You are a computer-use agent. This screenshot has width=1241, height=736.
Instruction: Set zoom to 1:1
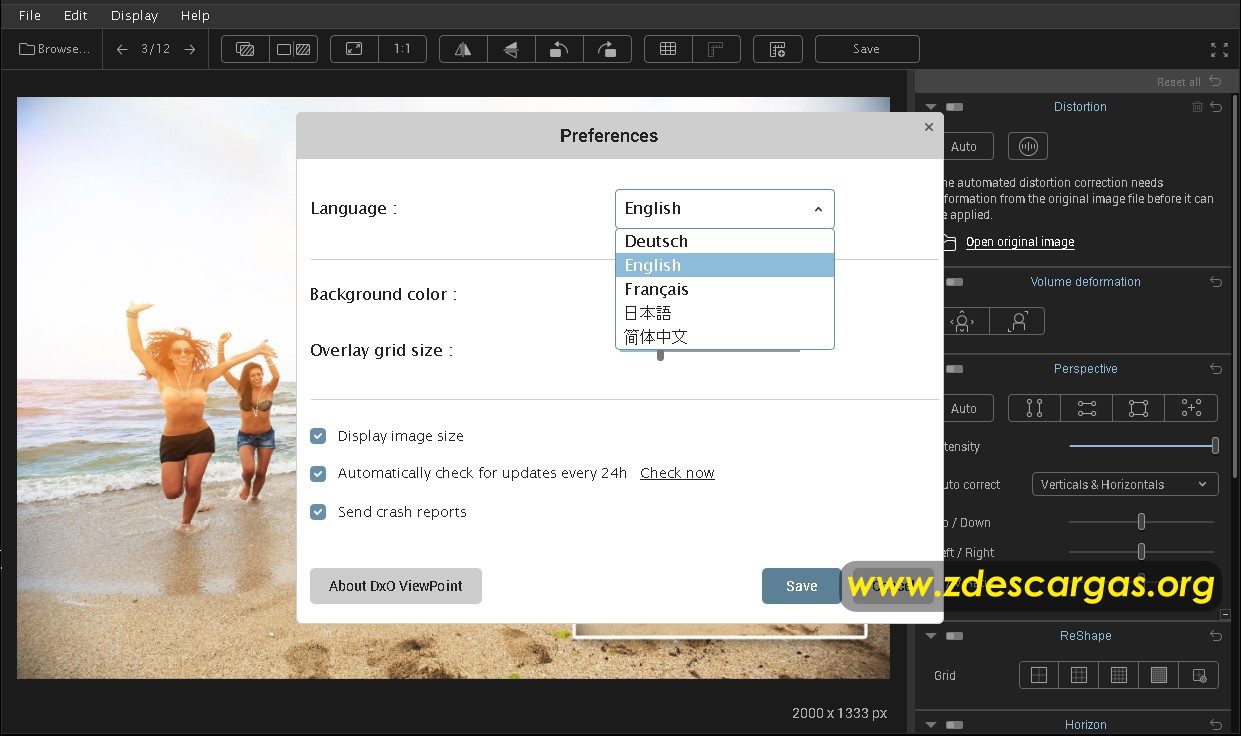pyautogui.click(x=402, y=49)
